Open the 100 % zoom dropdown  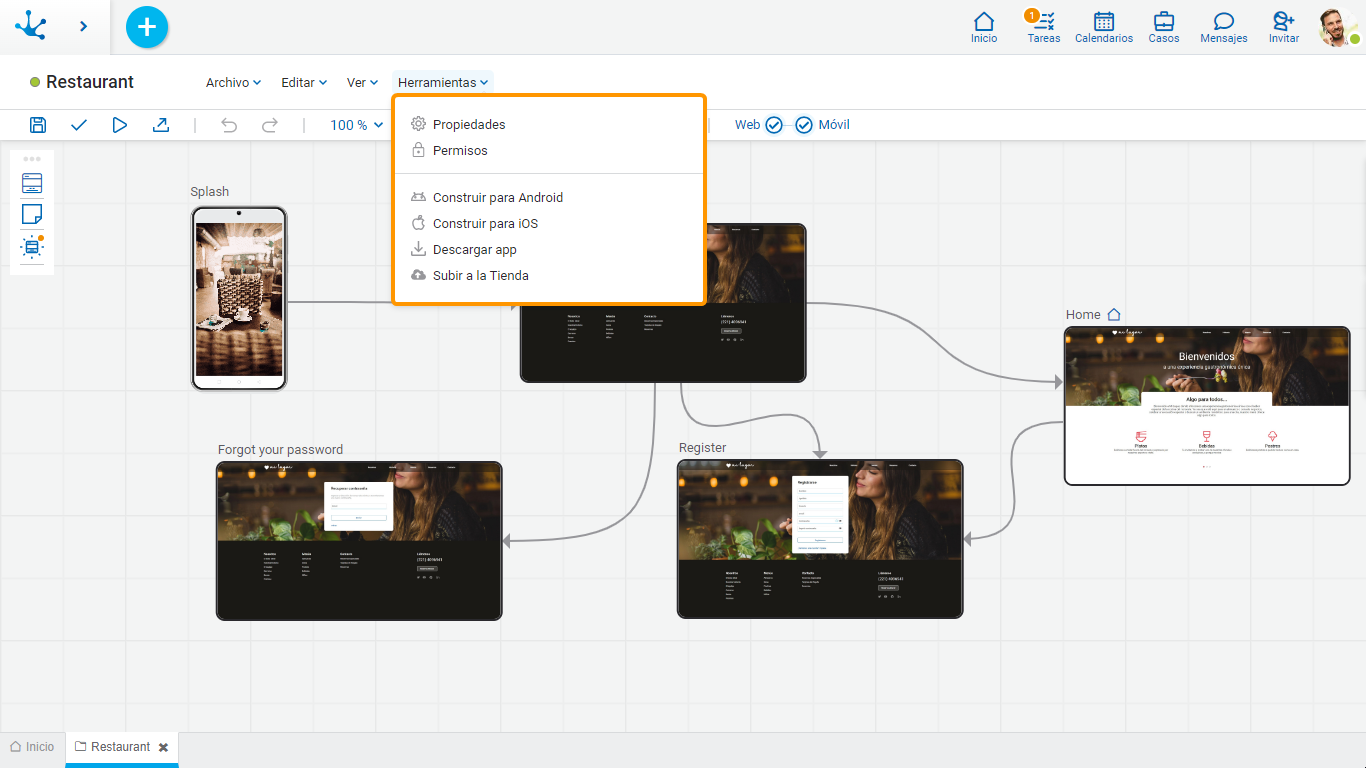tap(357, 125)
